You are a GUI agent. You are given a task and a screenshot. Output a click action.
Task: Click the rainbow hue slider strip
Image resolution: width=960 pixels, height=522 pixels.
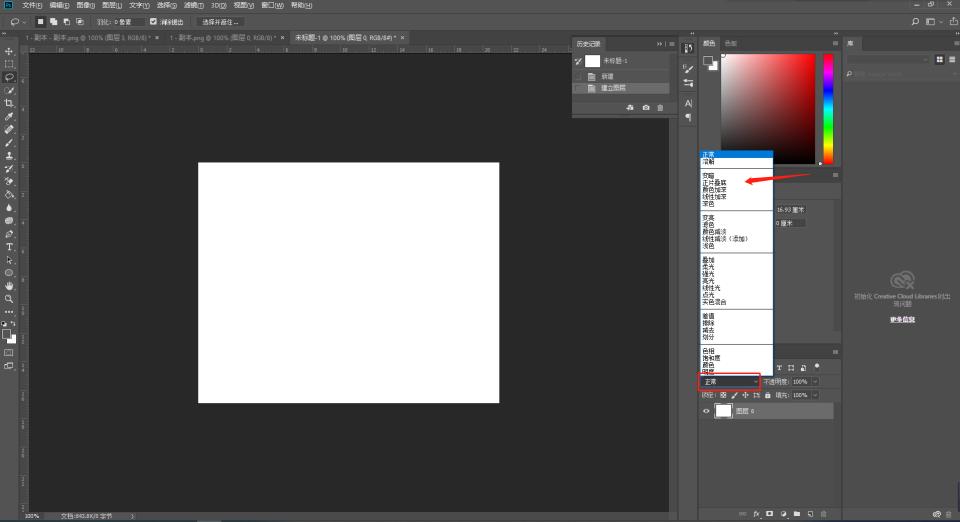pos(828,108)
